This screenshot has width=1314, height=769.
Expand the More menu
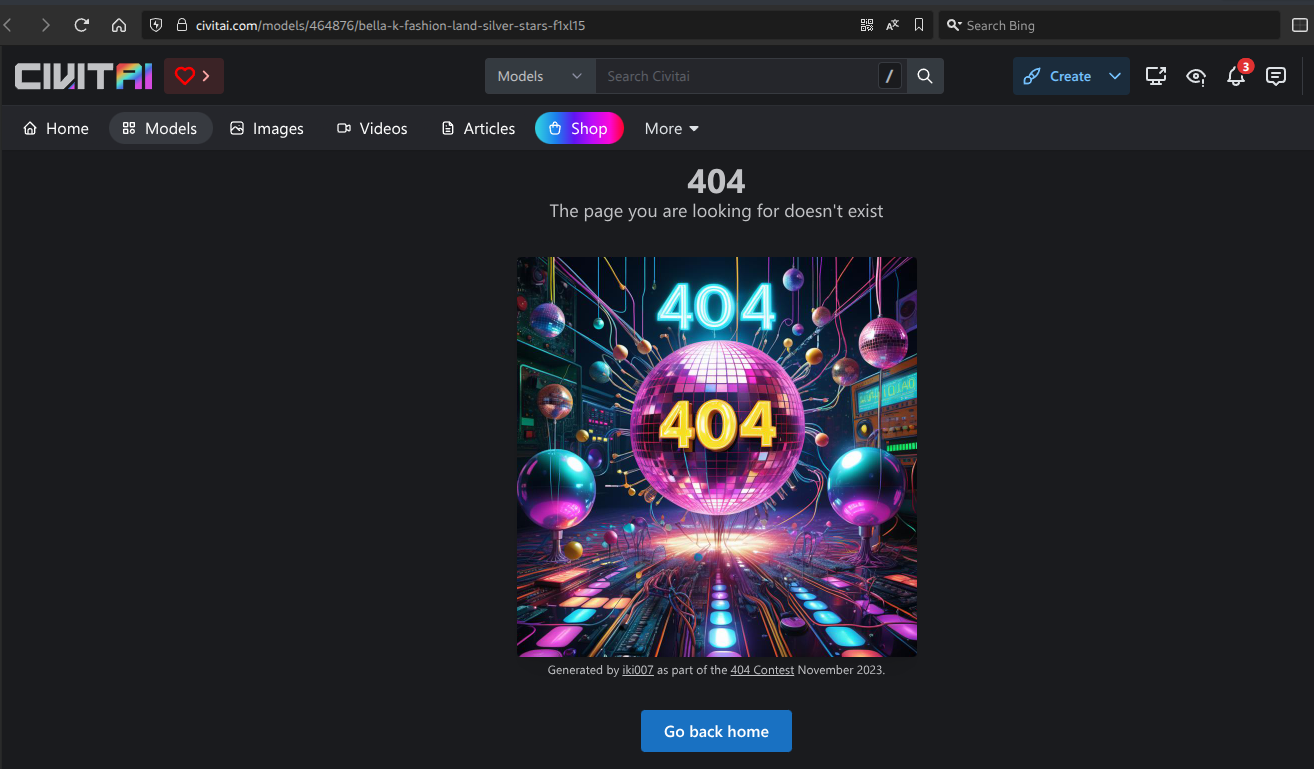pos(672,128)
